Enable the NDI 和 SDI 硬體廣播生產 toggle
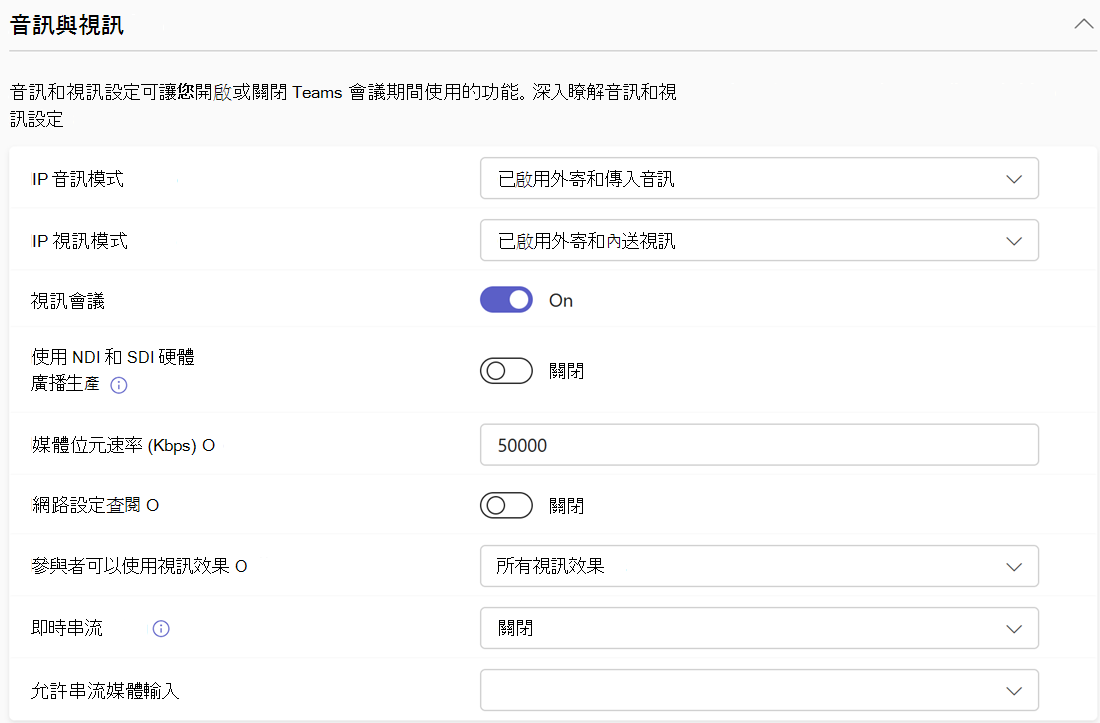Image resolution: width=1100 pixels, height=723 pixels. [506, 371]
